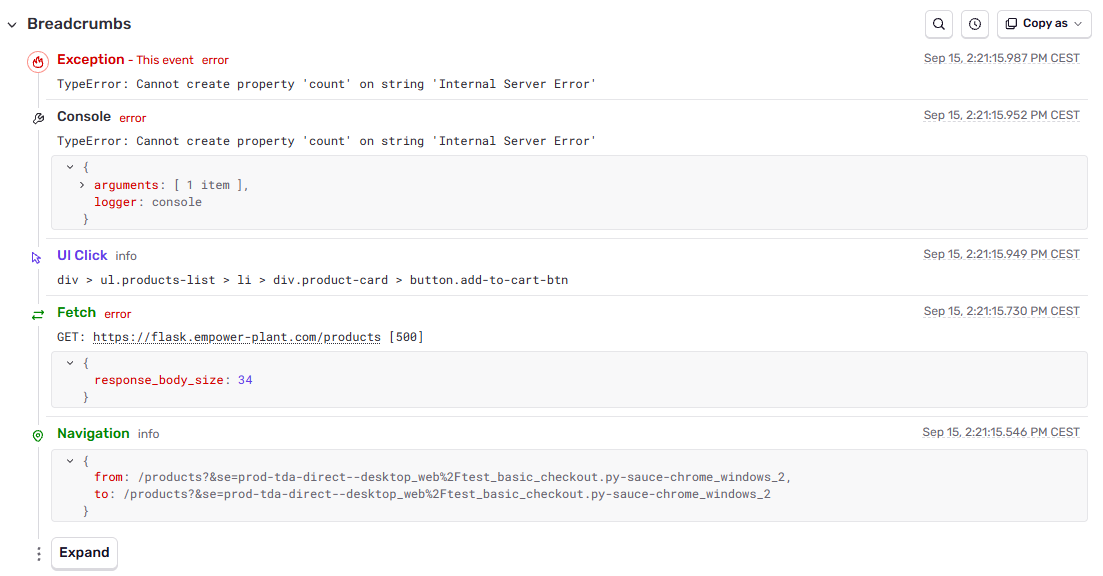Click the response_body_size value 34

tap(245, 380)
